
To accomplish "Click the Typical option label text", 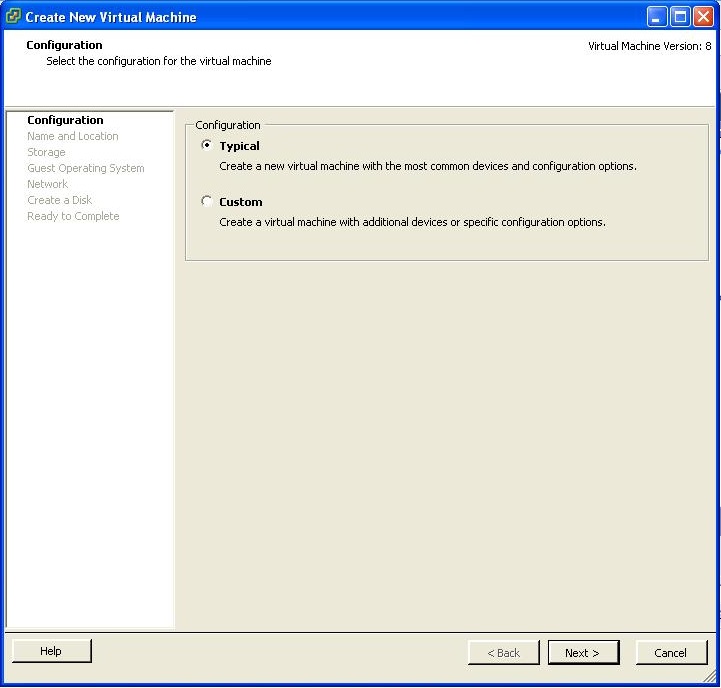I will pos(239,146).
